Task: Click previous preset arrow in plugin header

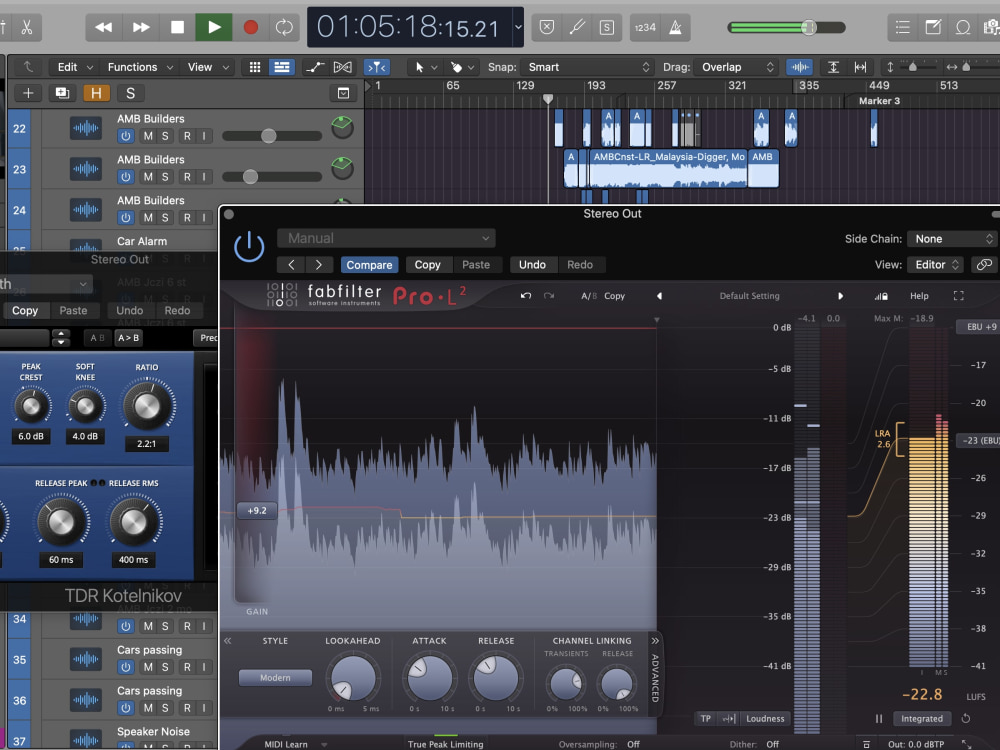Action: (x=291, y=265)
